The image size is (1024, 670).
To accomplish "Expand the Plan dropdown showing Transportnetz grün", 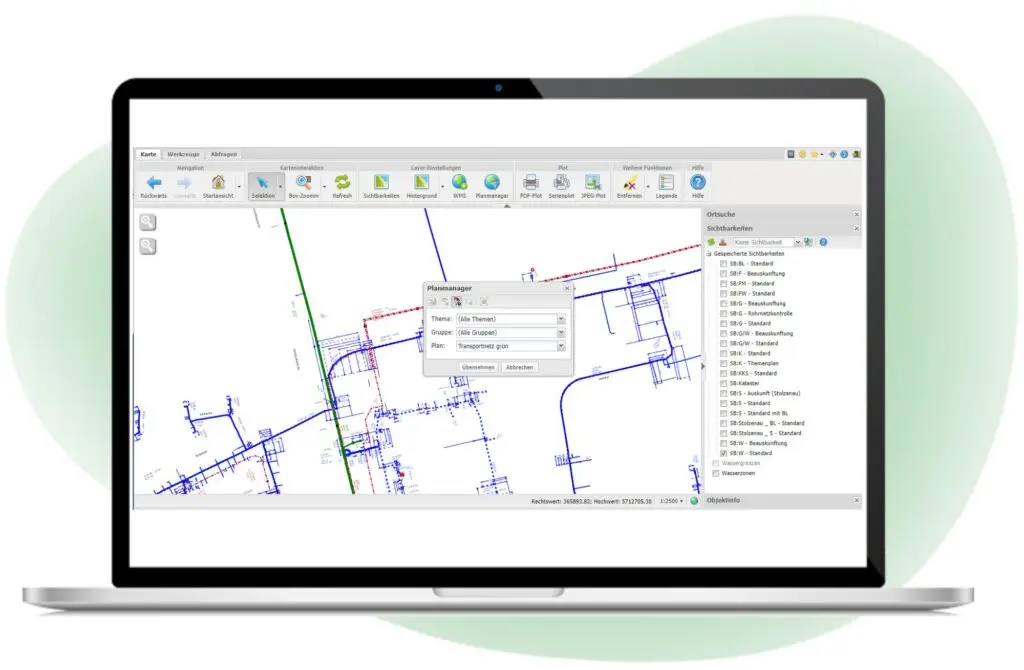I will coord(561,346).
